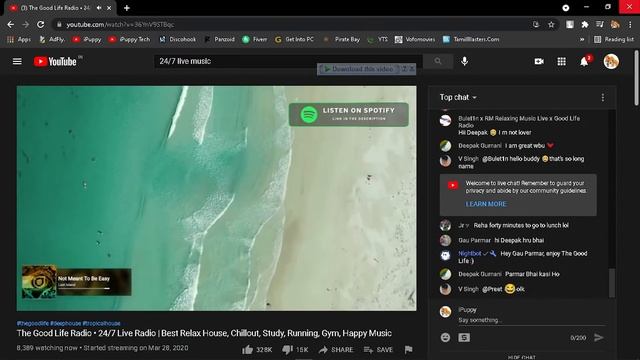Share the live stream video
The width and height of the screenshot is (640, 360).
(336, 350)
